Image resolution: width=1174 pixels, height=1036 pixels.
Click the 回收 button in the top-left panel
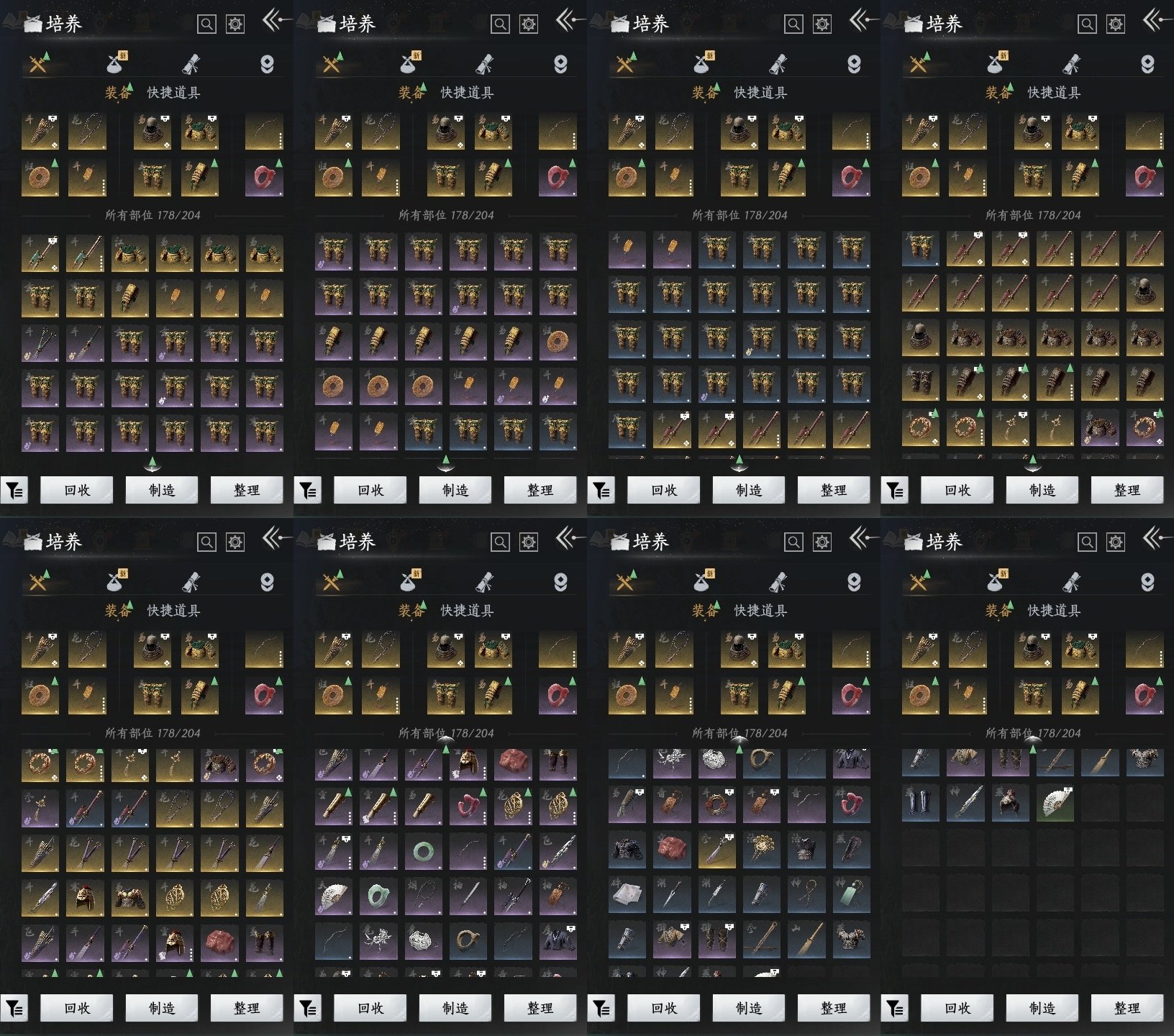(x=77, y=491)
